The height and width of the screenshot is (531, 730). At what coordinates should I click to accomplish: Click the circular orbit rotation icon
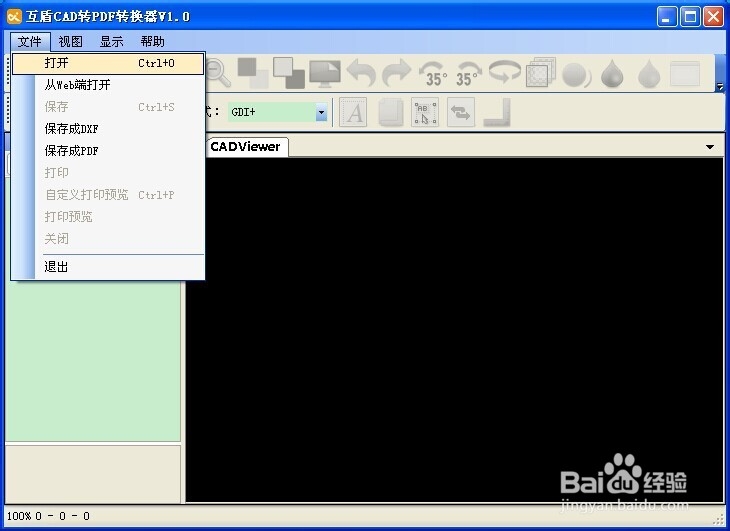pyautogui.click(x=505, y=73)
